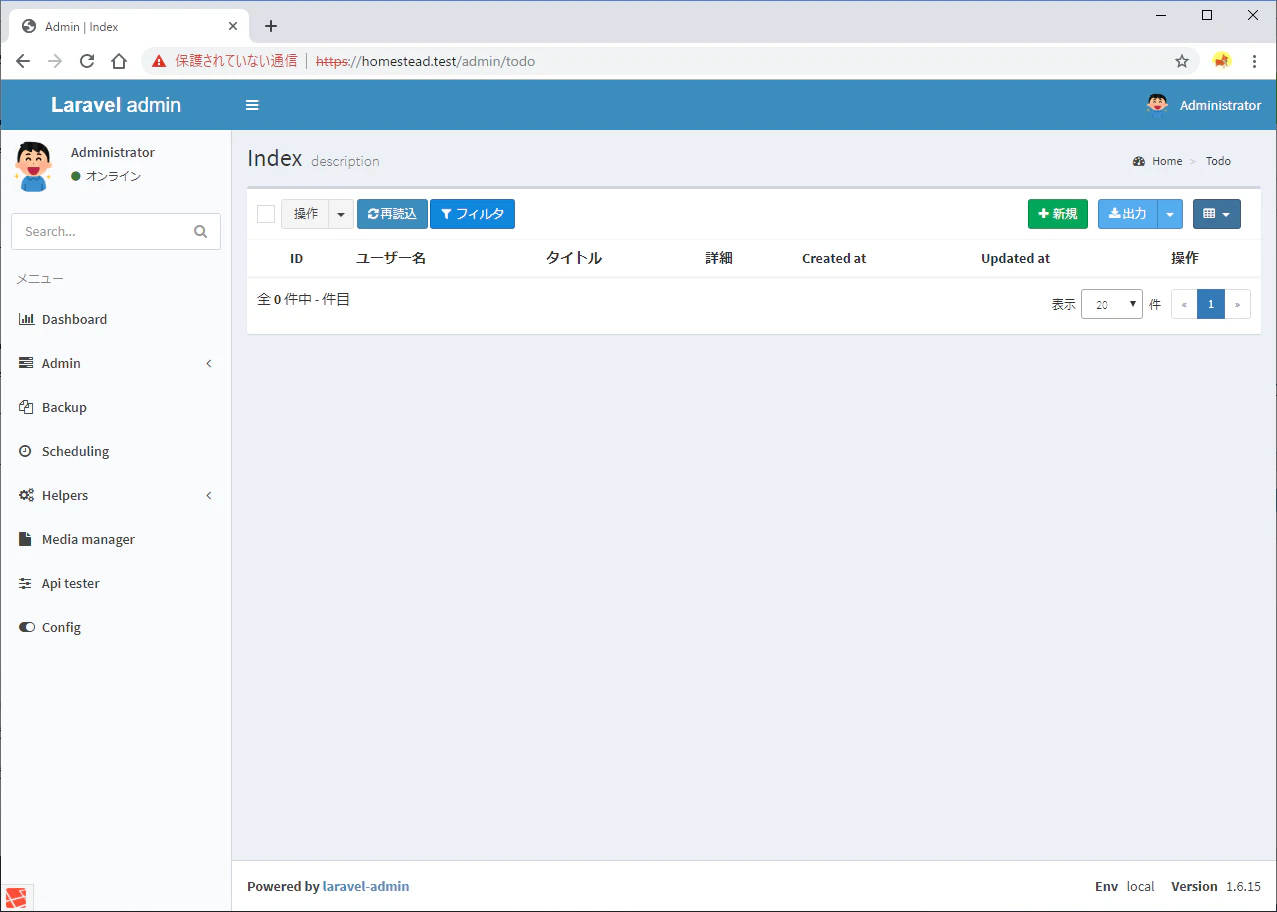This screenshot has width=1277, height=912.
Task: Open the 操作 dropdown caret
Action: tap(341, 214)
